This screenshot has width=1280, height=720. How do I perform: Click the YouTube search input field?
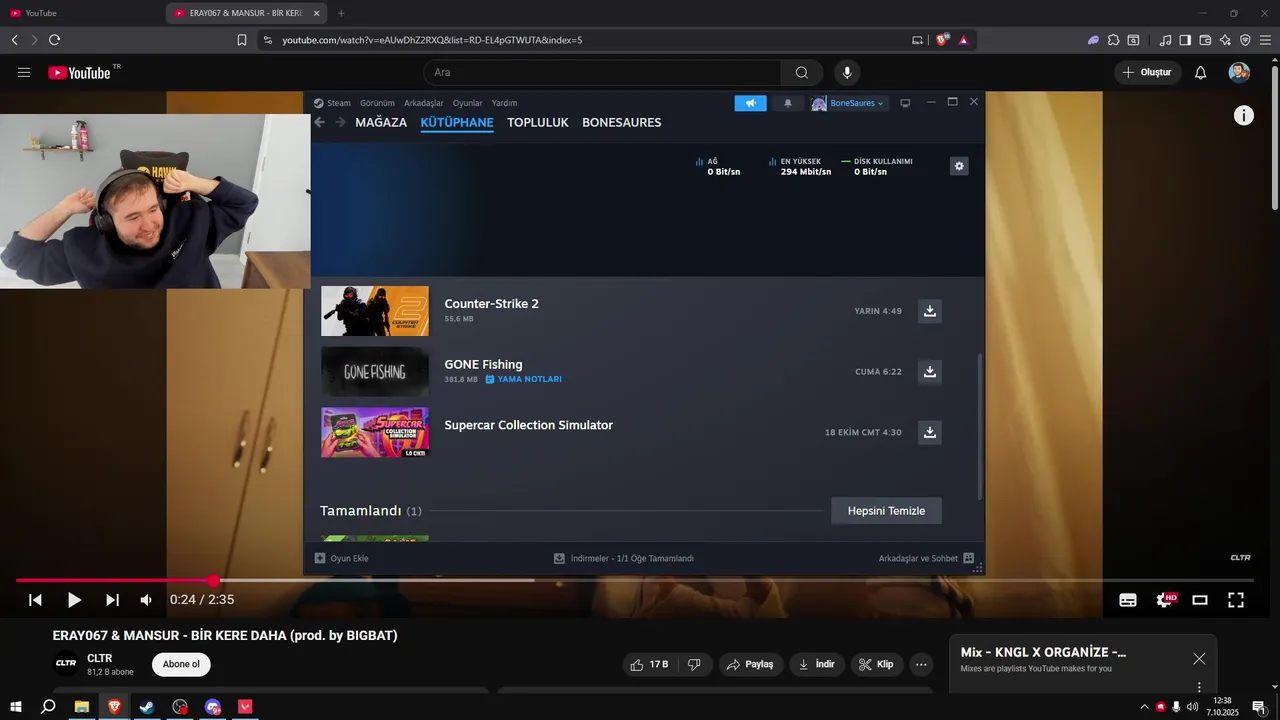(602, 72)
